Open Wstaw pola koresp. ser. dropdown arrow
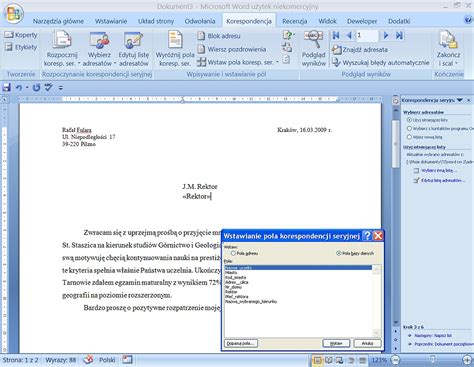This screenshot has height=367, width=474. click(x=277, y=62)
